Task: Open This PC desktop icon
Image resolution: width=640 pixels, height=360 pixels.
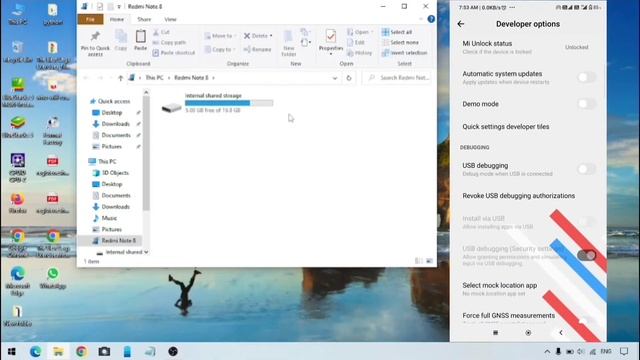Action: (x=18, y=14)
